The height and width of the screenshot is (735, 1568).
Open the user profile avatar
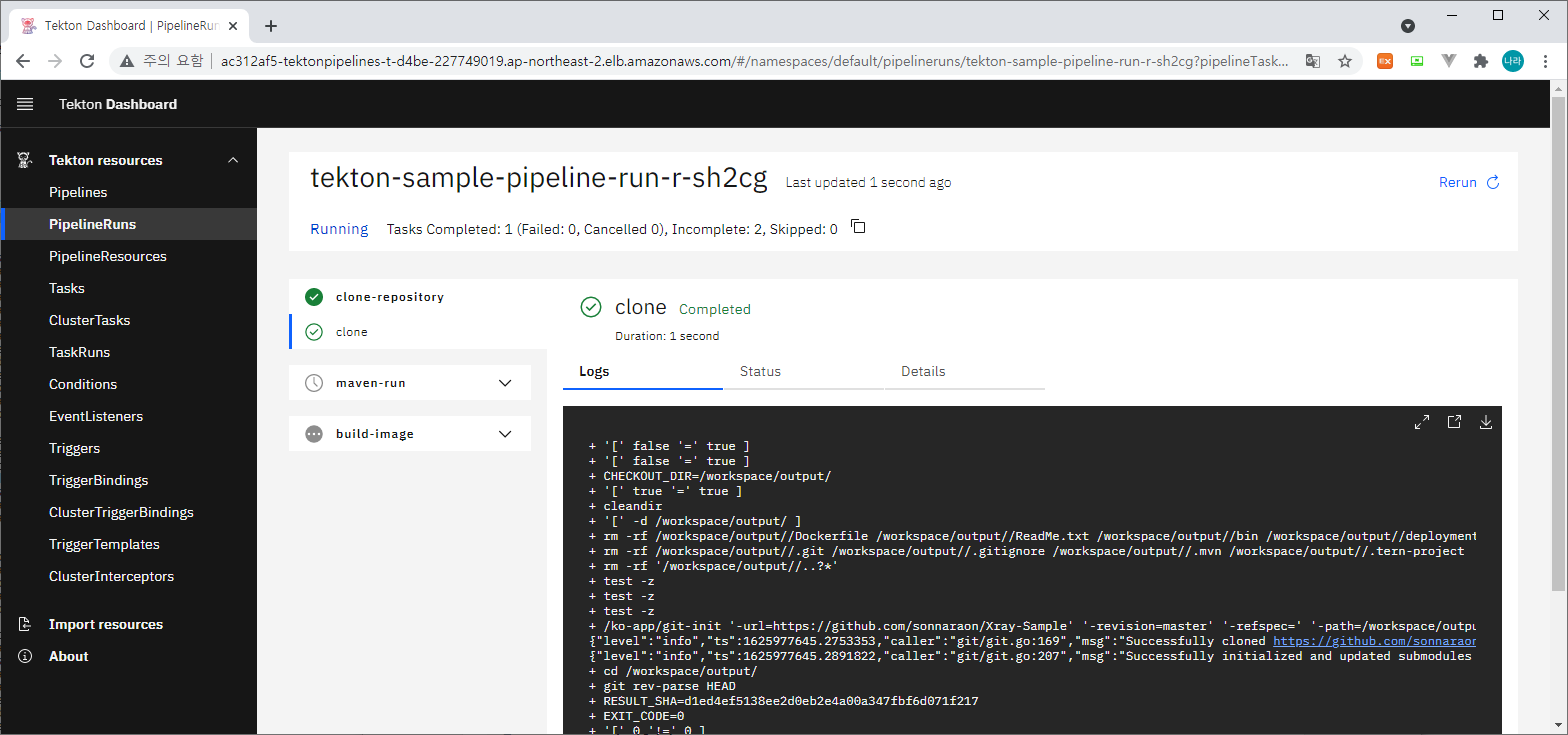tap(1513, 61)
